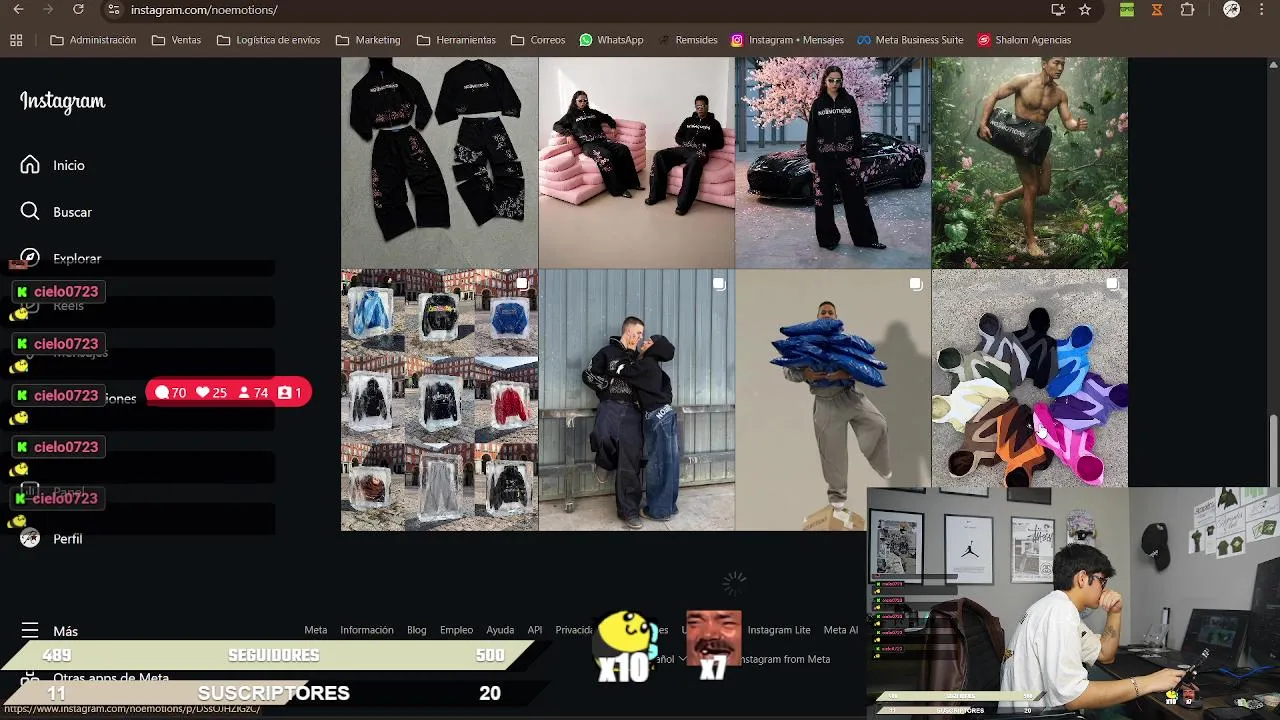Open the couple hugging by wall post
The image size is (1280, 720).
636,400
